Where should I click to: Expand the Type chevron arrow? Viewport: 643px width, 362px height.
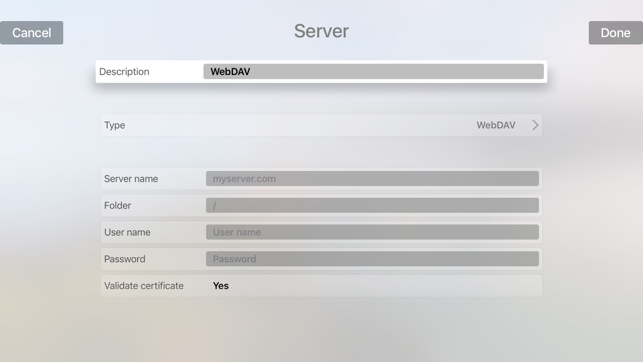tap(535, 125)
